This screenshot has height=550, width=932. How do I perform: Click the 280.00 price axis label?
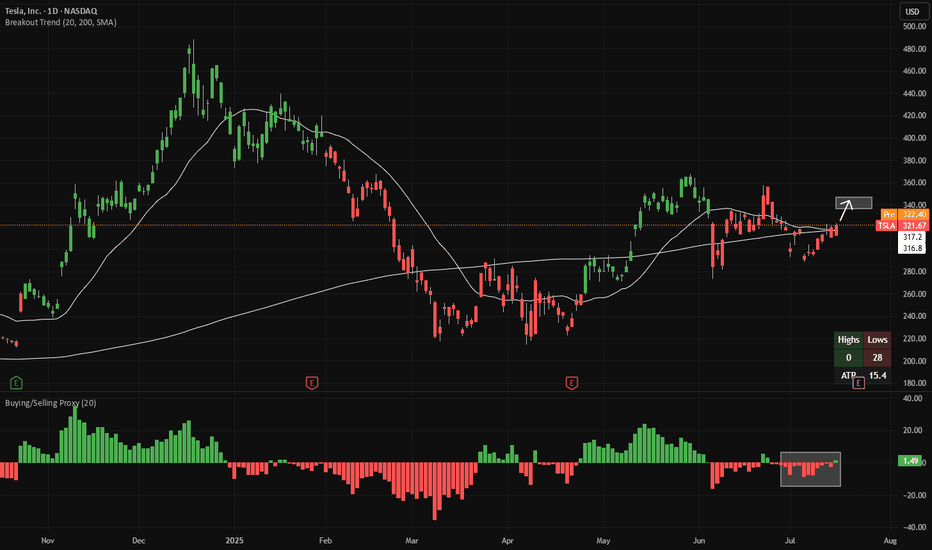(x=914, y=272)
